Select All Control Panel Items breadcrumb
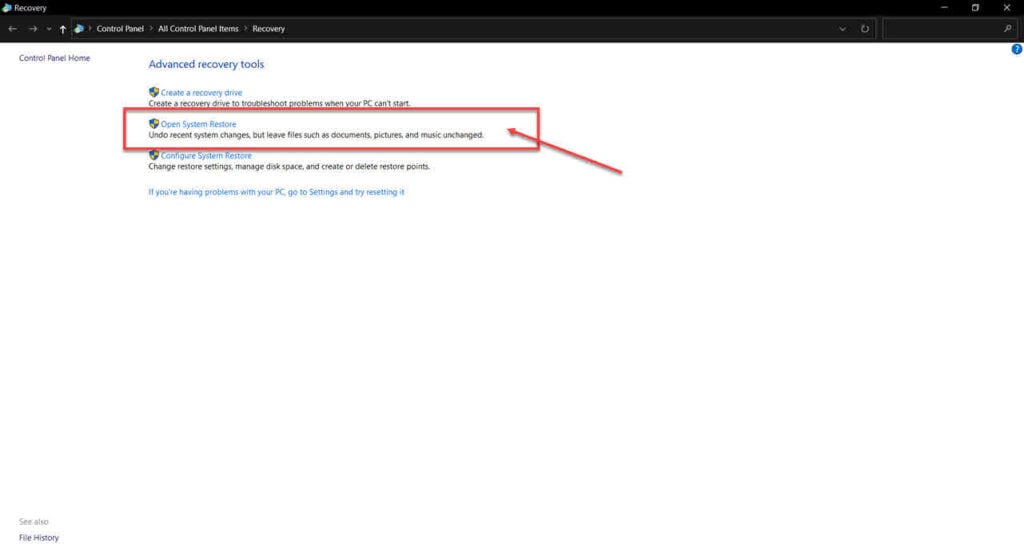 (198, 29)
